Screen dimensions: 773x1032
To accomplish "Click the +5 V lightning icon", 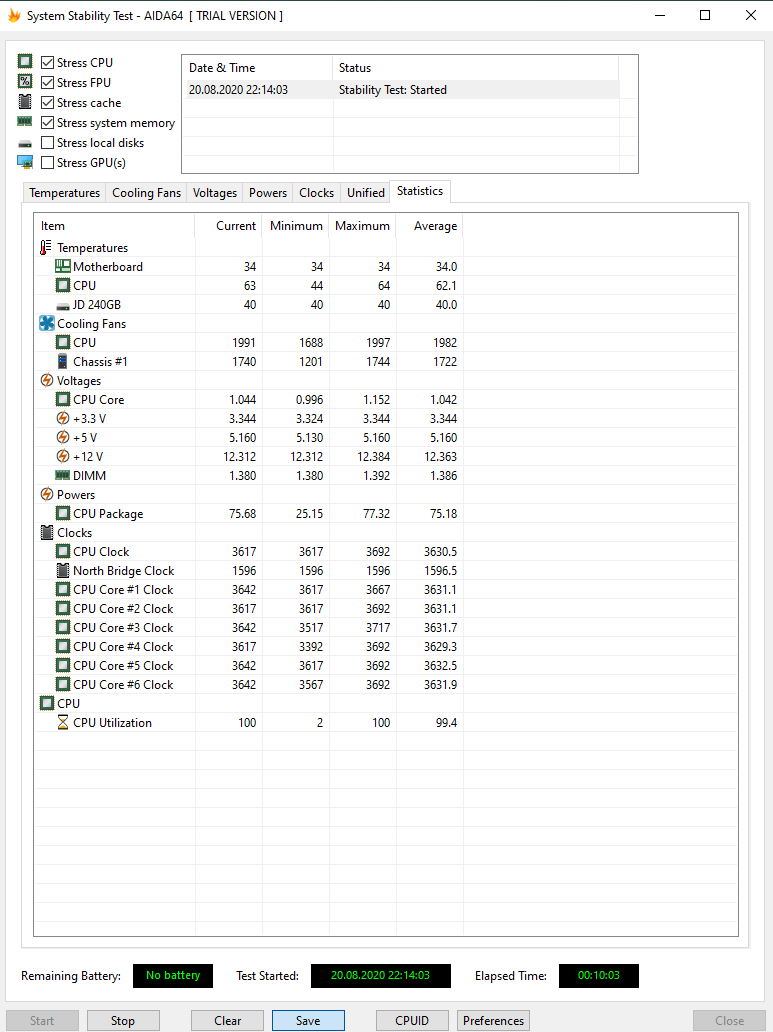I will tap(63, 437).
